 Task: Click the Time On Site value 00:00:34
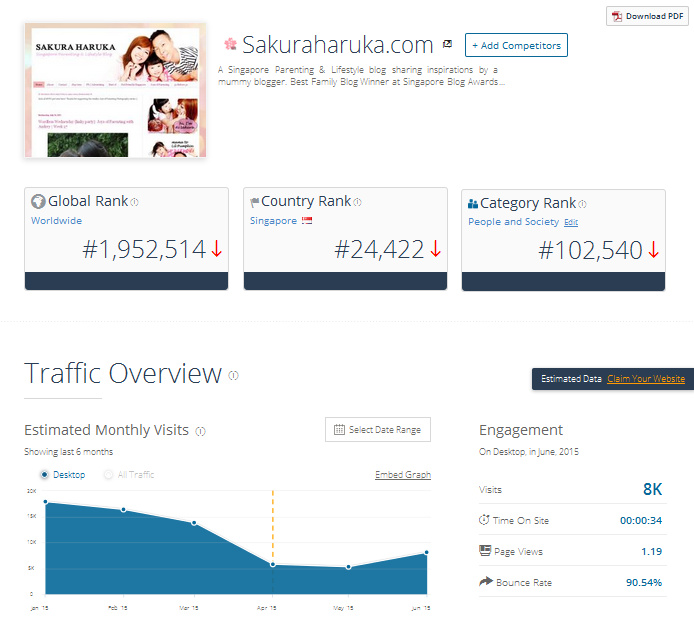(641, 521)
